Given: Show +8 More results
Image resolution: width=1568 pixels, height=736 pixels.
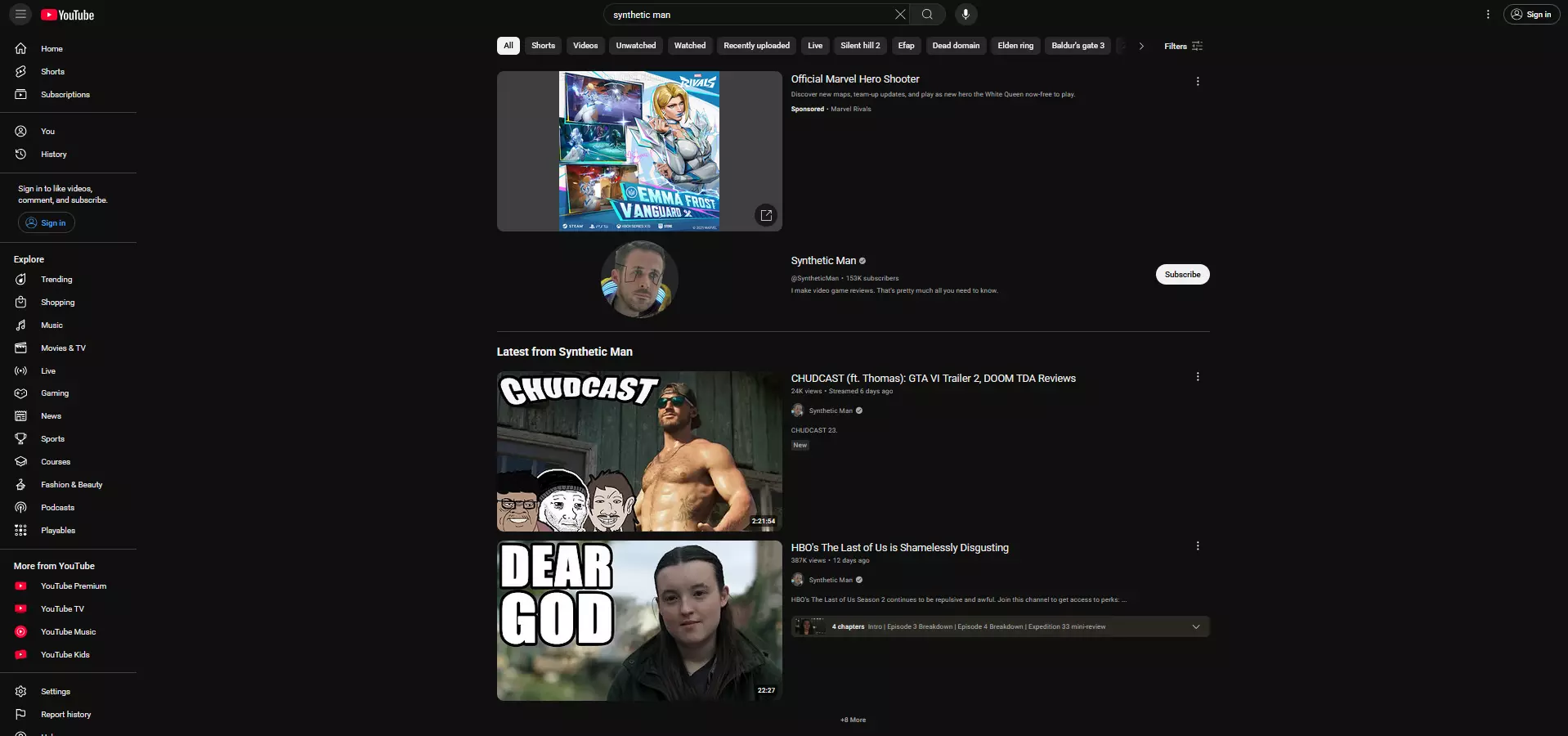Looking at the screenshot, I should pos(853,720).
